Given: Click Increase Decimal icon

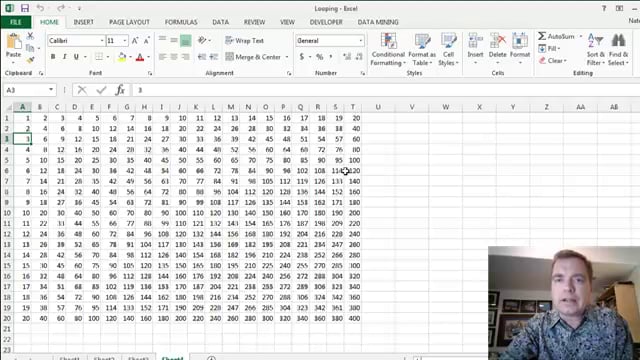Looking at the screenshot, I should [347, 57].
